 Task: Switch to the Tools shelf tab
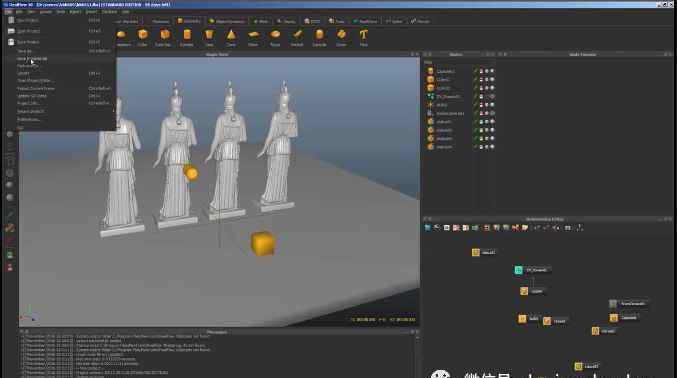point(337,21)
